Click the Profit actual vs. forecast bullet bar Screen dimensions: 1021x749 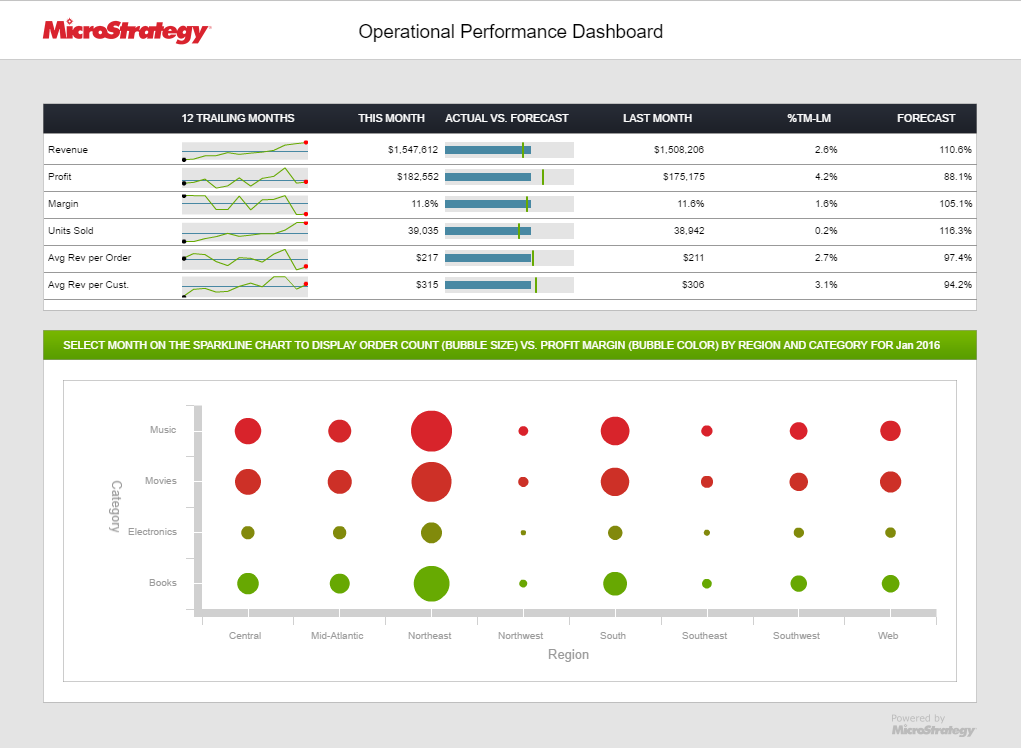[x=508, y=177]
